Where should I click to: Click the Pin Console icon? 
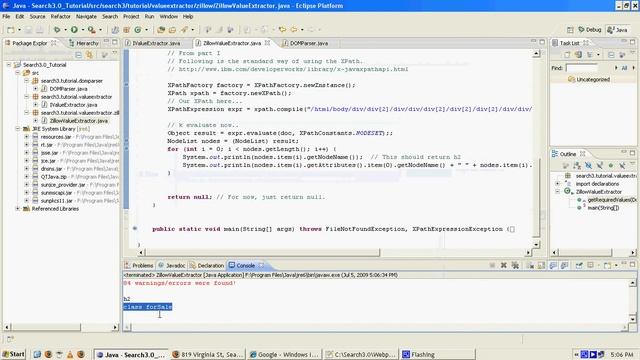pyautogui.click(x=579, y=265)
